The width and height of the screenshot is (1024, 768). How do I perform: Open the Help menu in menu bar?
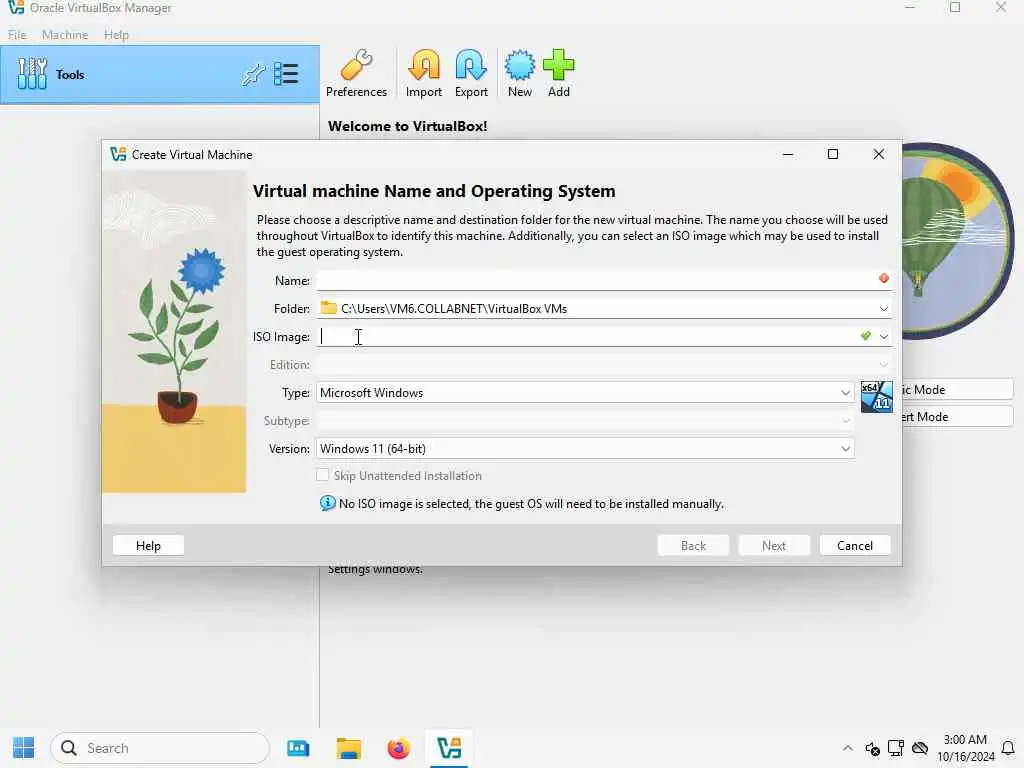pos(116,35)
